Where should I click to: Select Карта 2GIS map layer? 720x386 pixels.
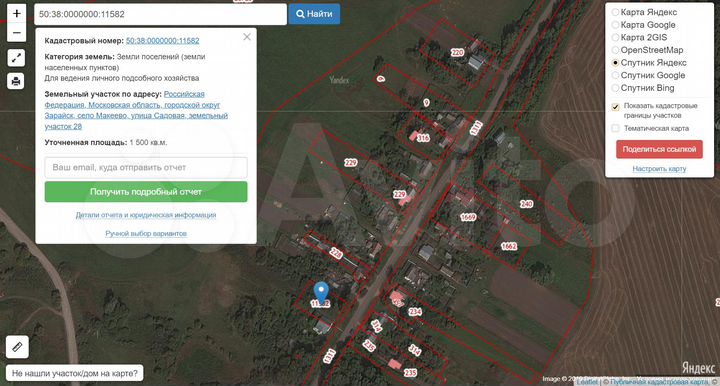[615, 38]
